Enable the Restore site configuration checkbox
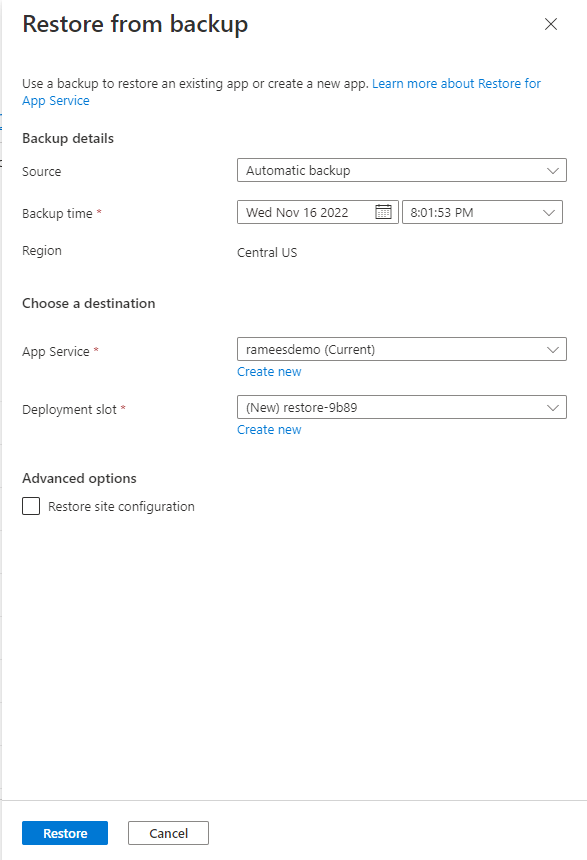587x860 pixels. pos(31,506)
